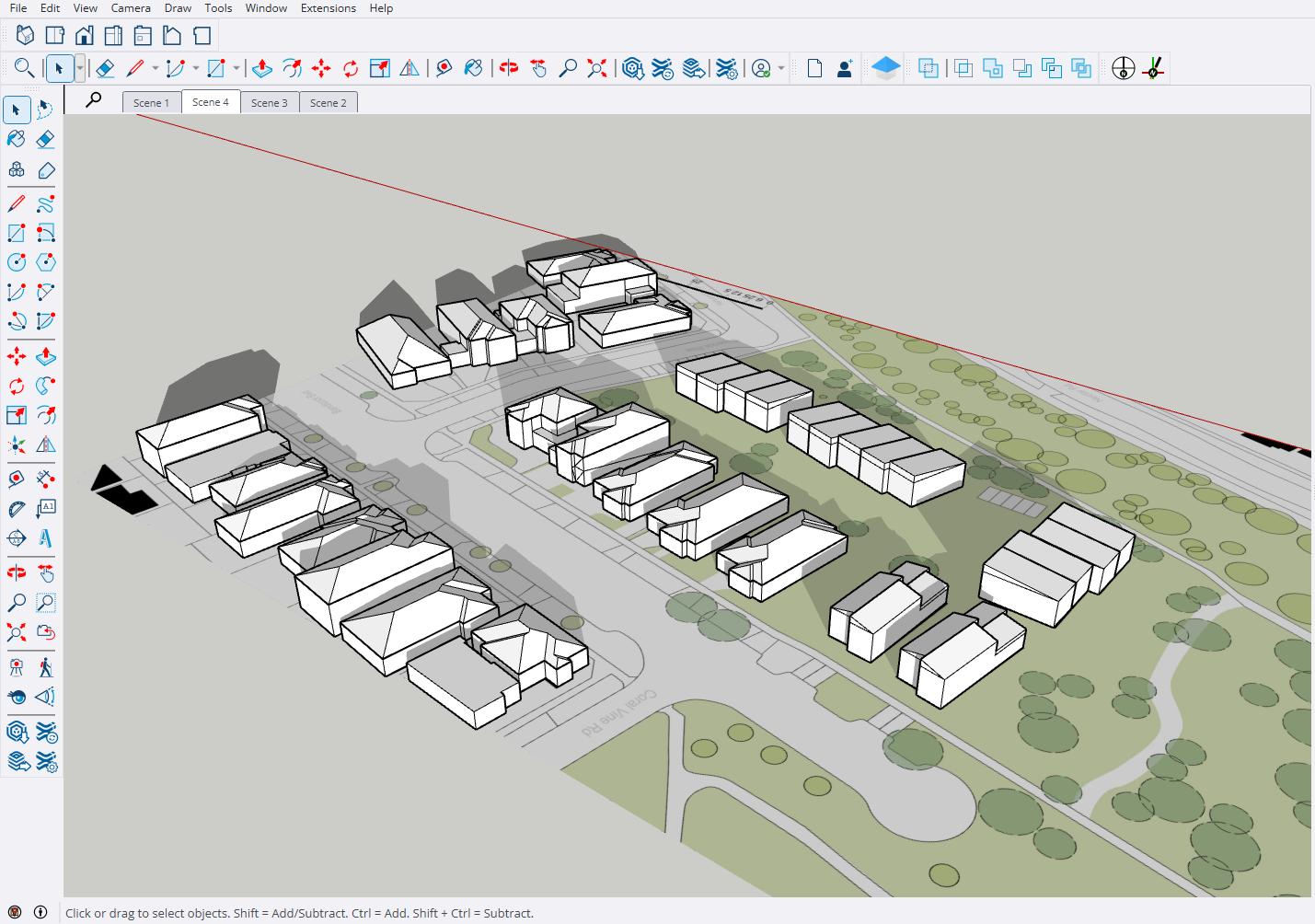Screen dimensions: 1315x924
Task: Open the Extensions menu
Action: pos(328,8)
